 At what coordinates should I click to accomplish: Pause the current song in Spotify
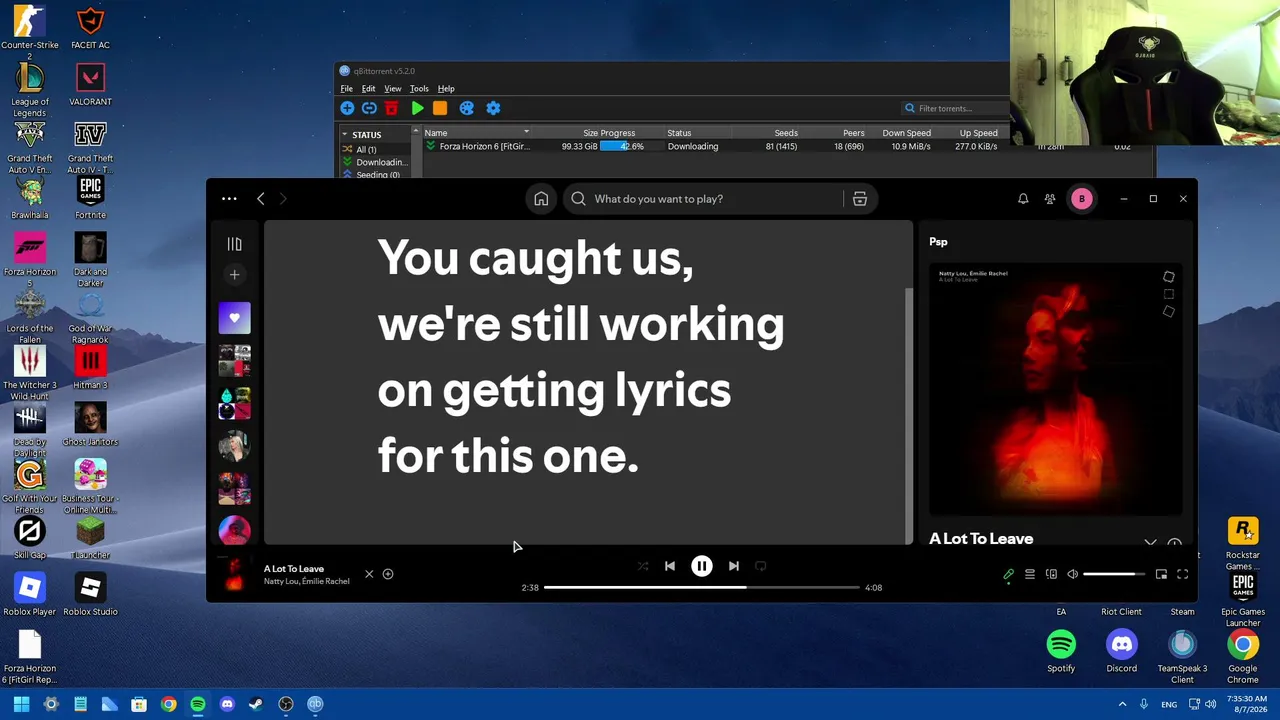coord(702,566)
